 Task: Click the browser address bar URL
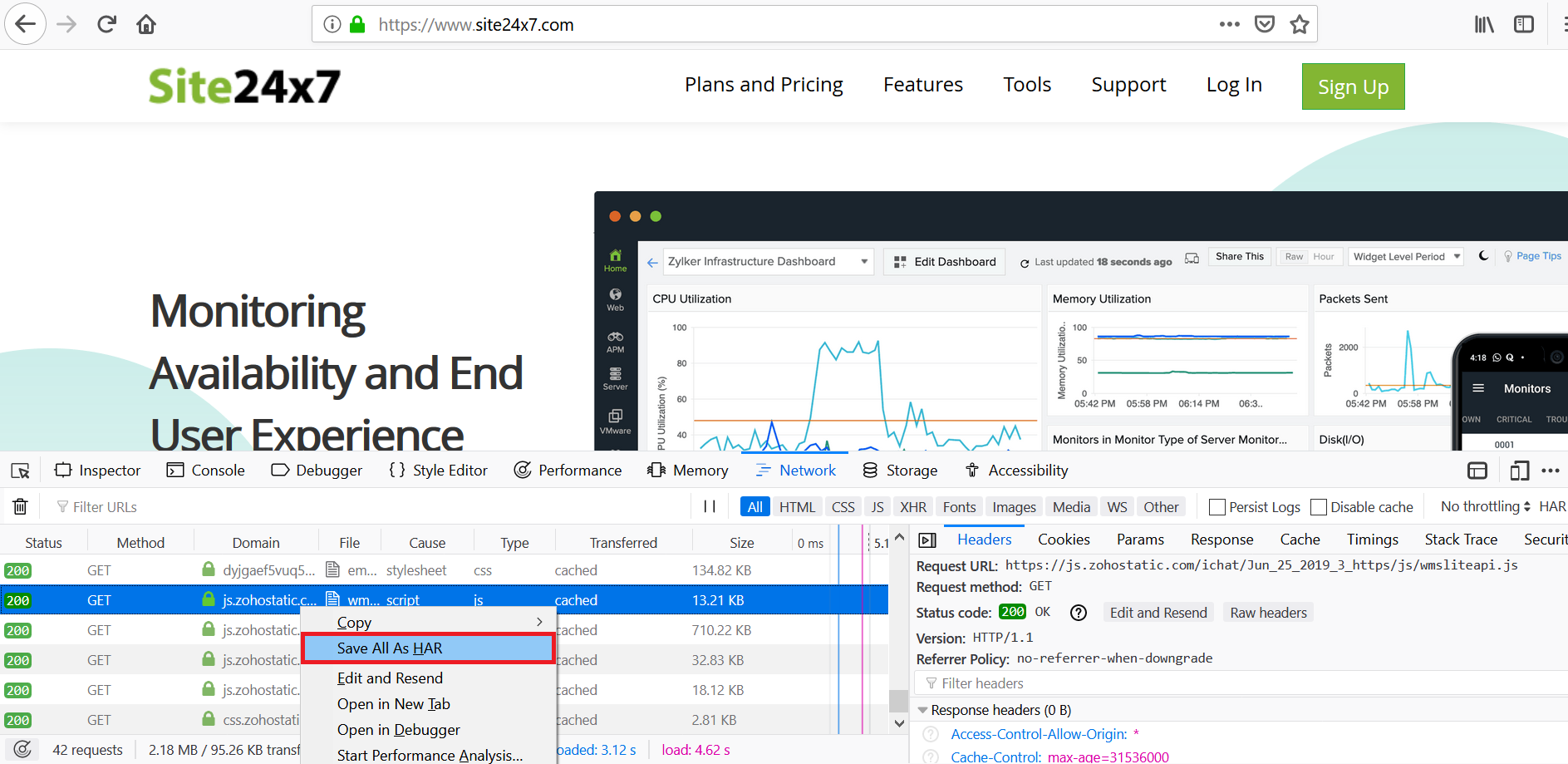(x=476, y=25)
